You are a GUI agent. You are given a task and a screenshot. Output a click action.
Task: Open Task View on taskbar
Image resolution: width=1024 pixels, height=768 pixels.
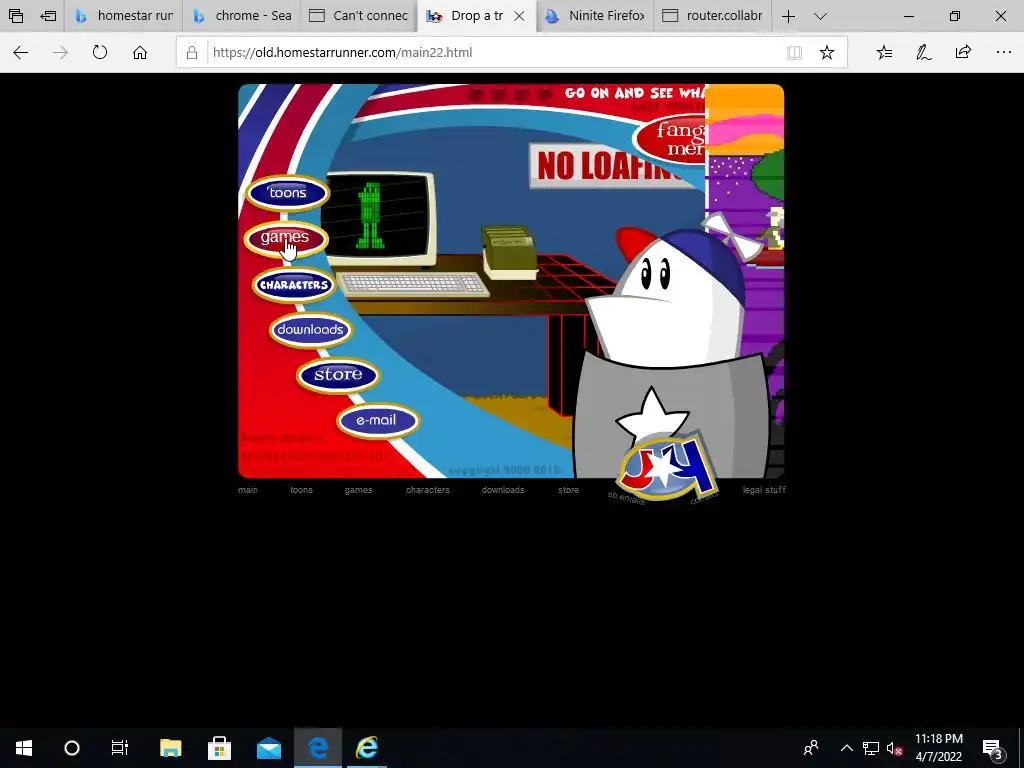(120, 748)
